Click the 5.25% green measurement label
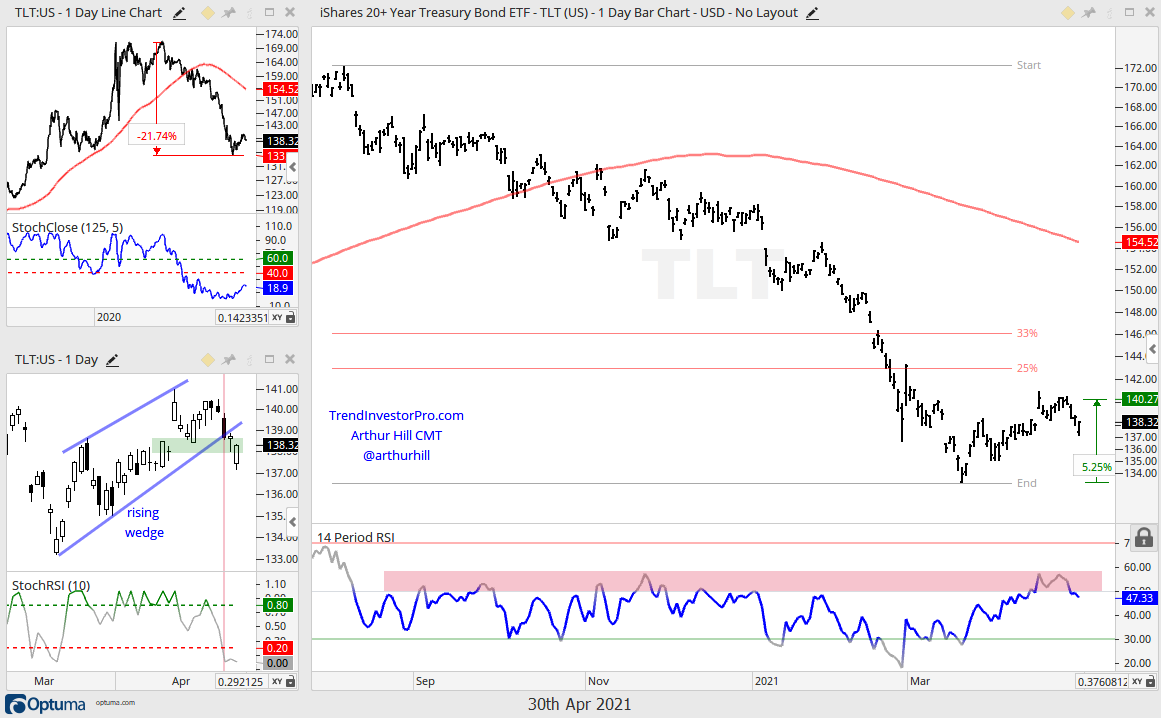 point(1097,467)
